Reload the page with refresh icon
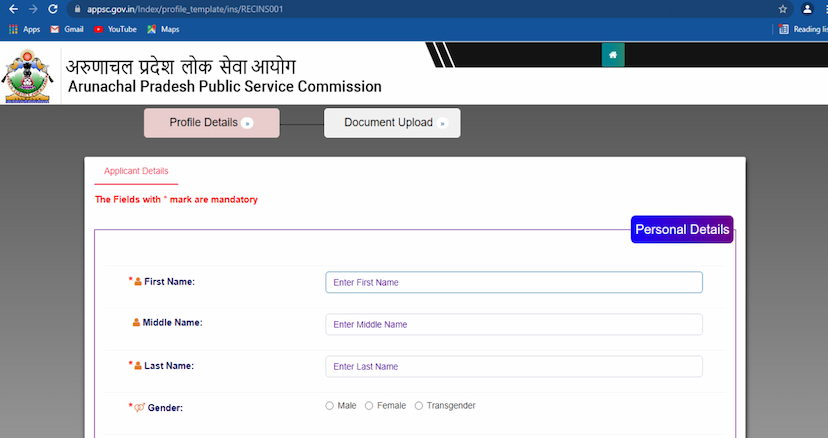 point(52,9)
